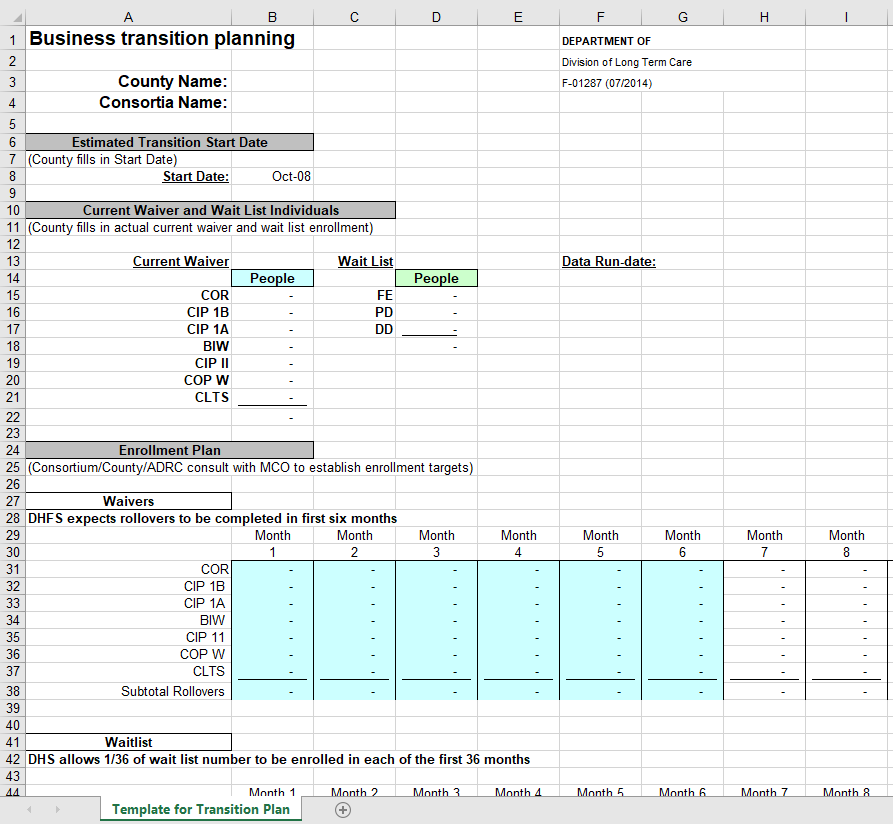Click the green People header cell

tap(436, 278)
